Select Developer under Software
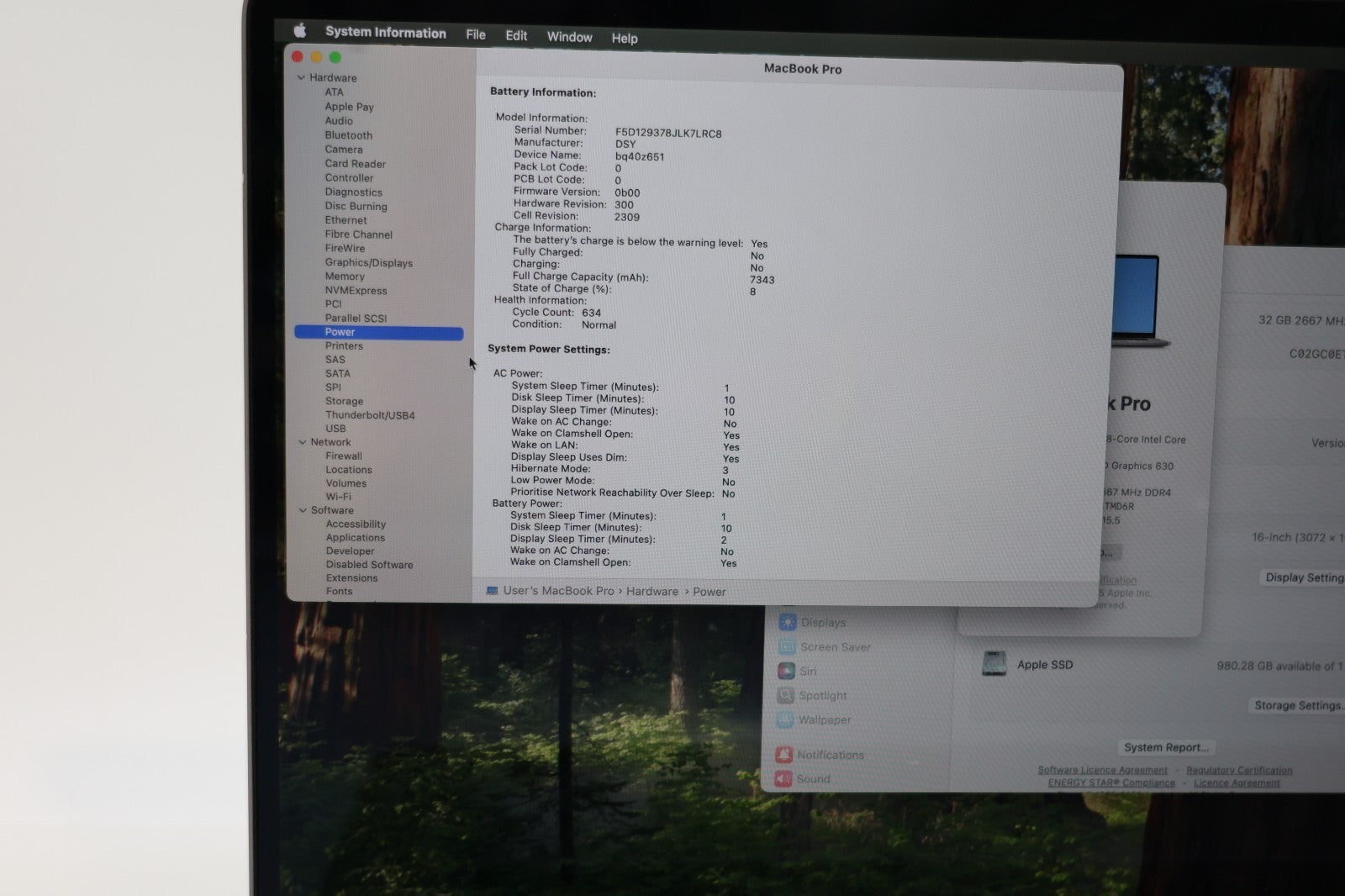The width and height of the screenshot is (1345, 896). coord(351,551)
